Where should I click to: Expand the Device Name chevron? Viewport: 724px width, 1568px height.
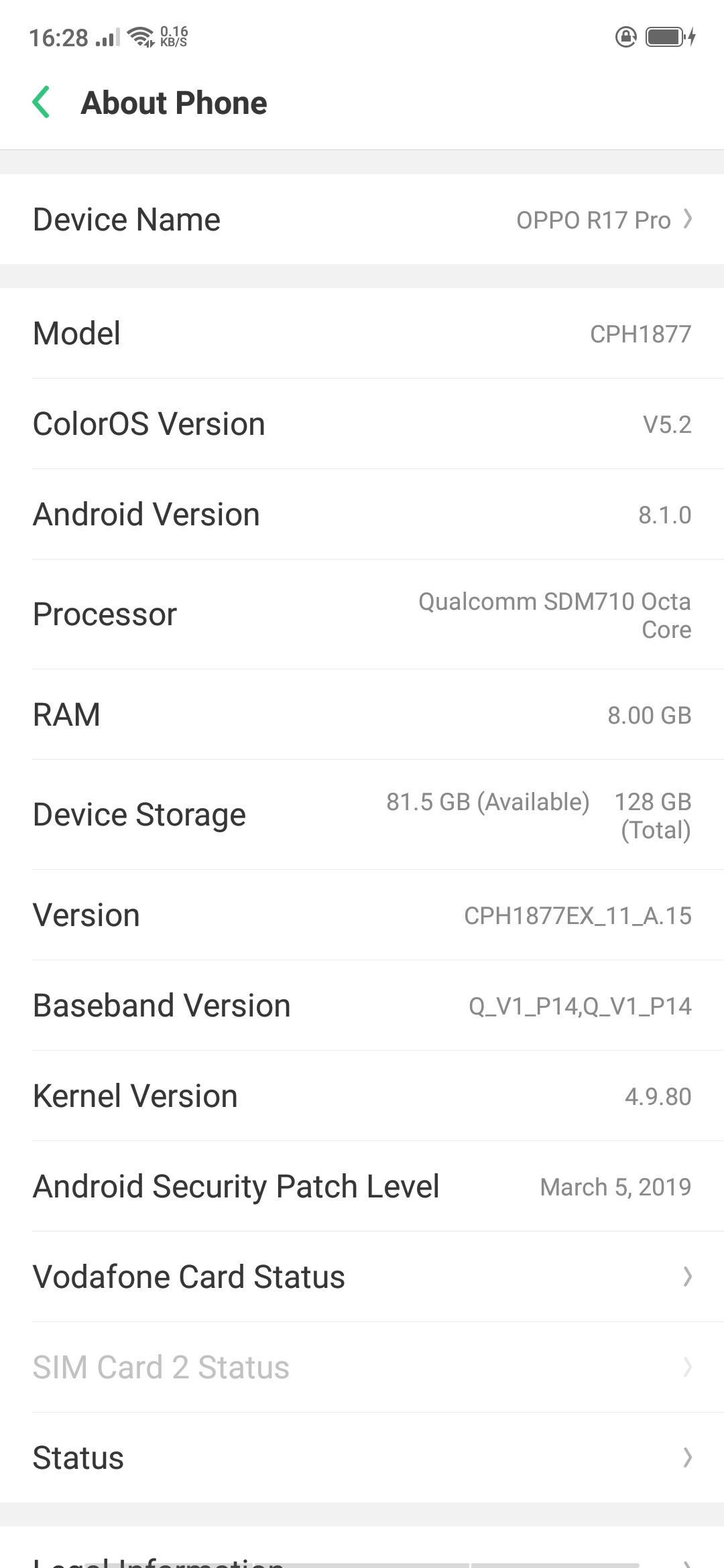pyautogui.click(x=687, y=218)
